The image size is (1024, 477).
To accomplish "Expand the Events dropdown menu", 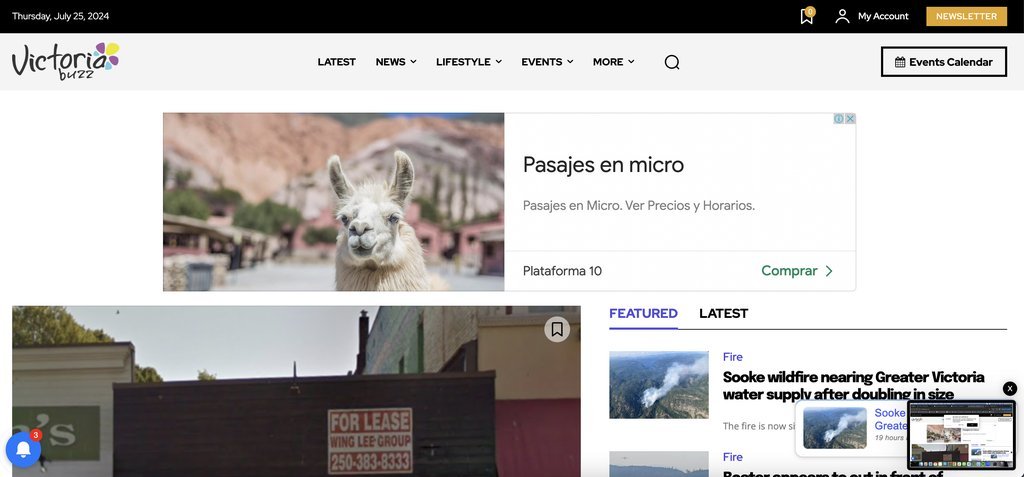I will tap(547, 62).
